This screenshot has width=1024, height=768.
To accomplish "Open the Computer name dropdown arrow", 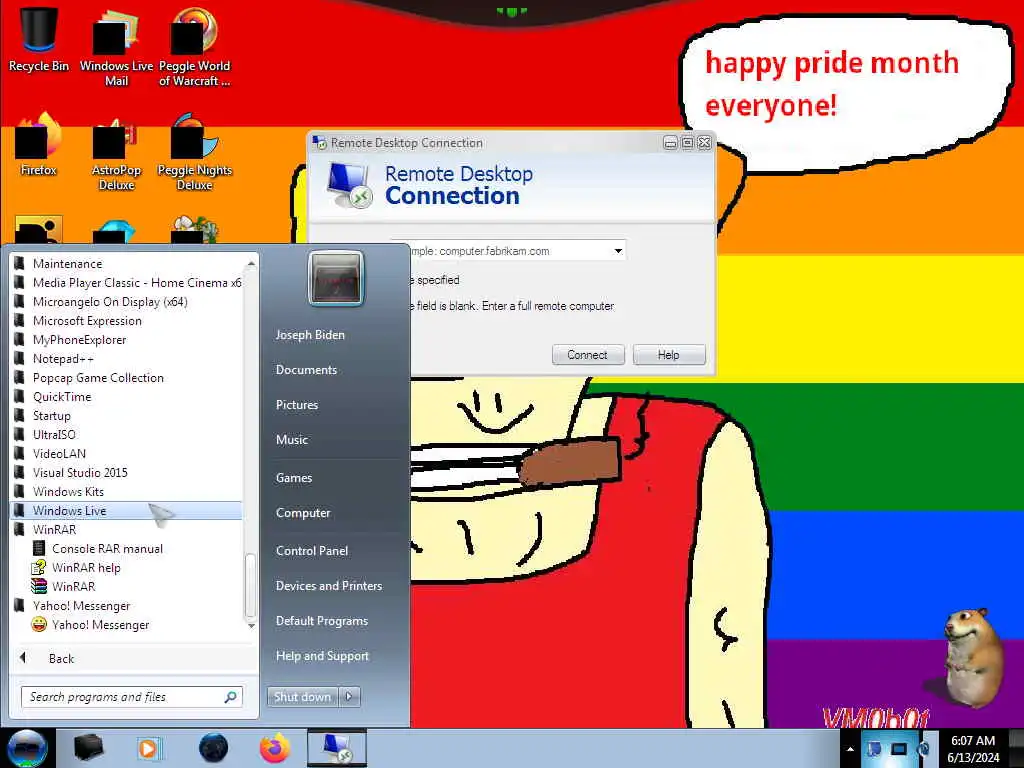I will 618,251.
